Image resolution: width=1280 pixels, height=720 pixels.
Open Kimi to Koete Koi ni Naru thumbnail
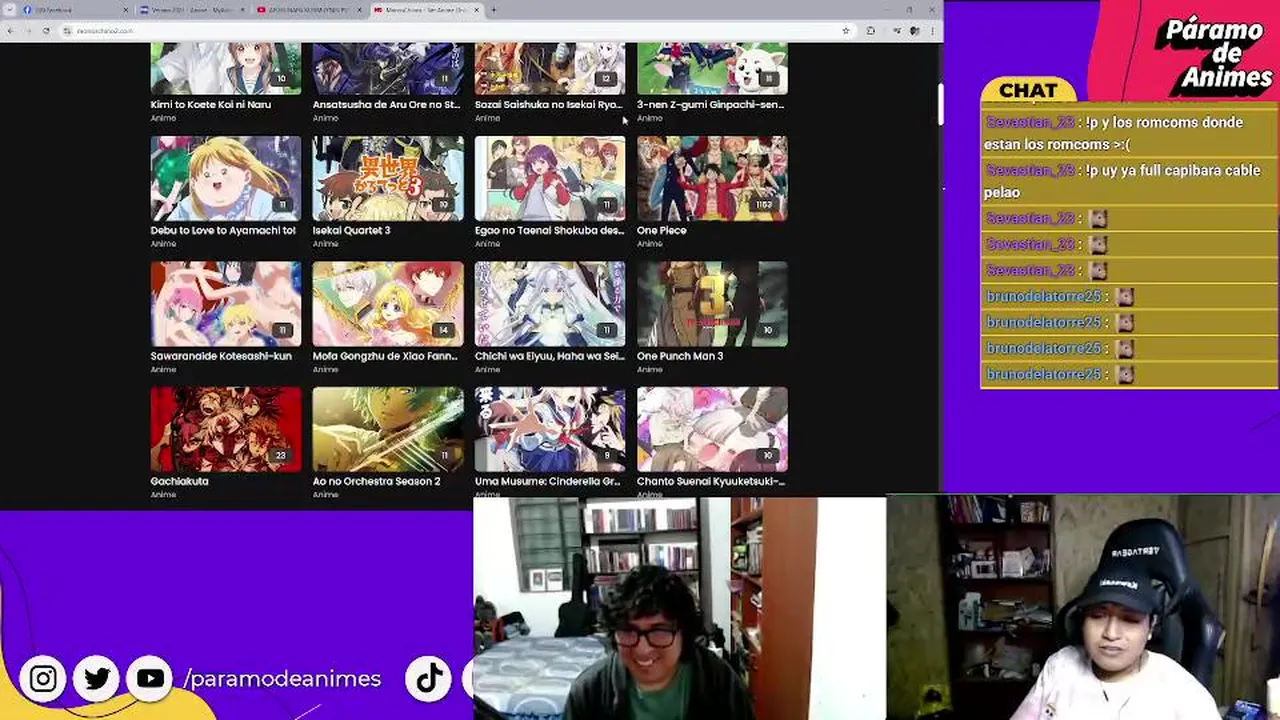(x=226, y=68)
